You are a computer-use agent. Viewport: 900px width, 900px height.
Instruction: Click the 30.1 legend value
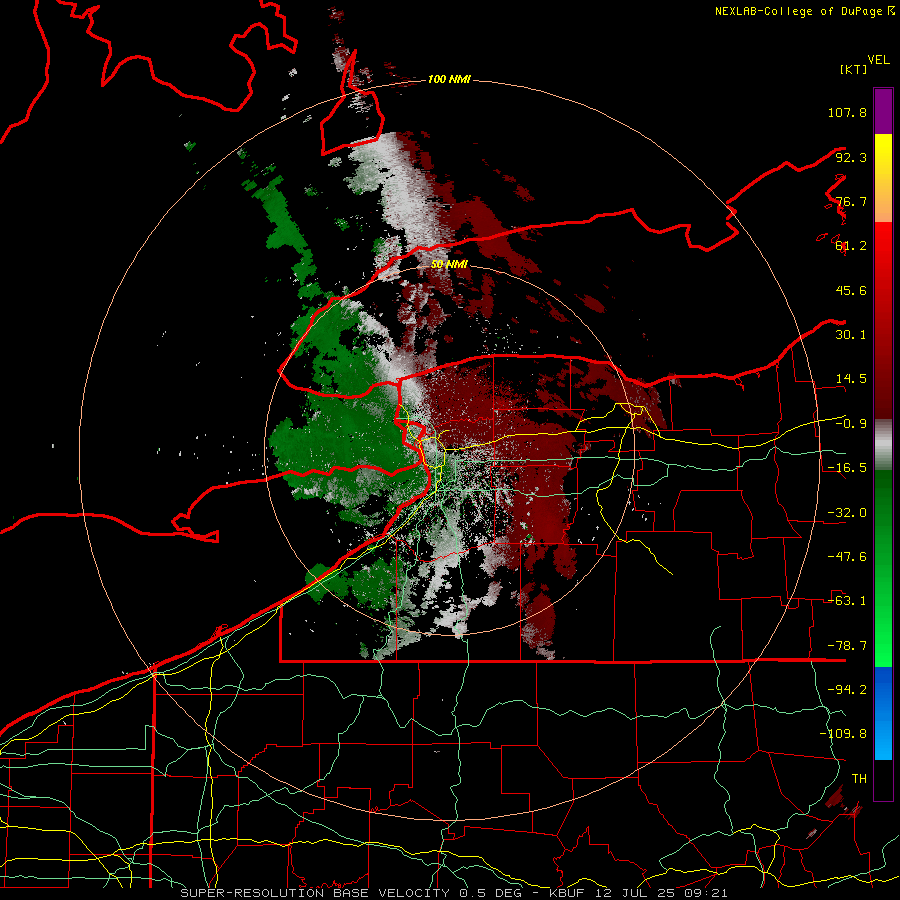point(851,335)
